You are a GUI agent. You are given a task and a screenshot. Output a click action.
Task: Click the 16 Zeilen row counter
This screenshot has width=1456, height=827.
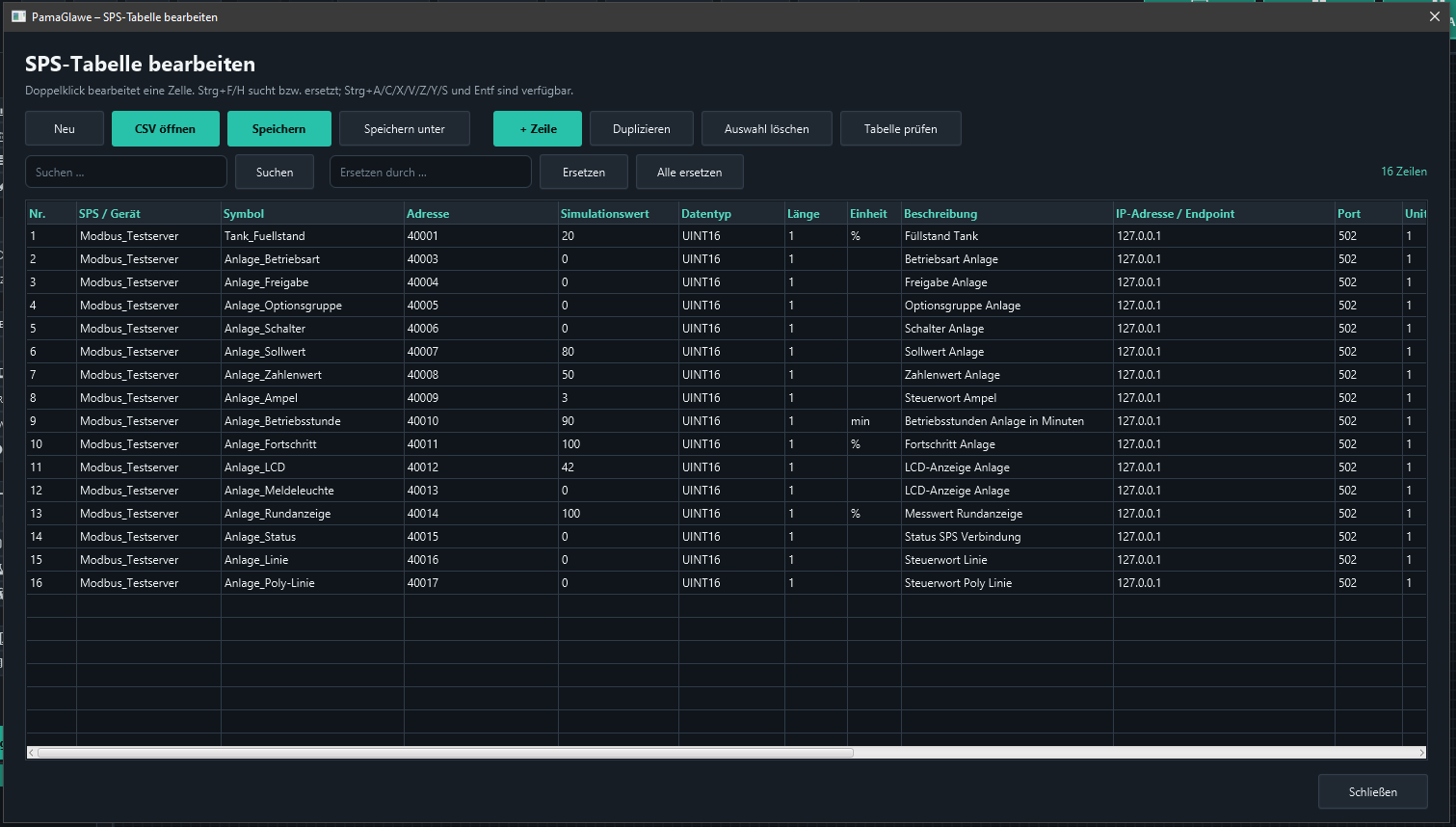pos(1403,172)
